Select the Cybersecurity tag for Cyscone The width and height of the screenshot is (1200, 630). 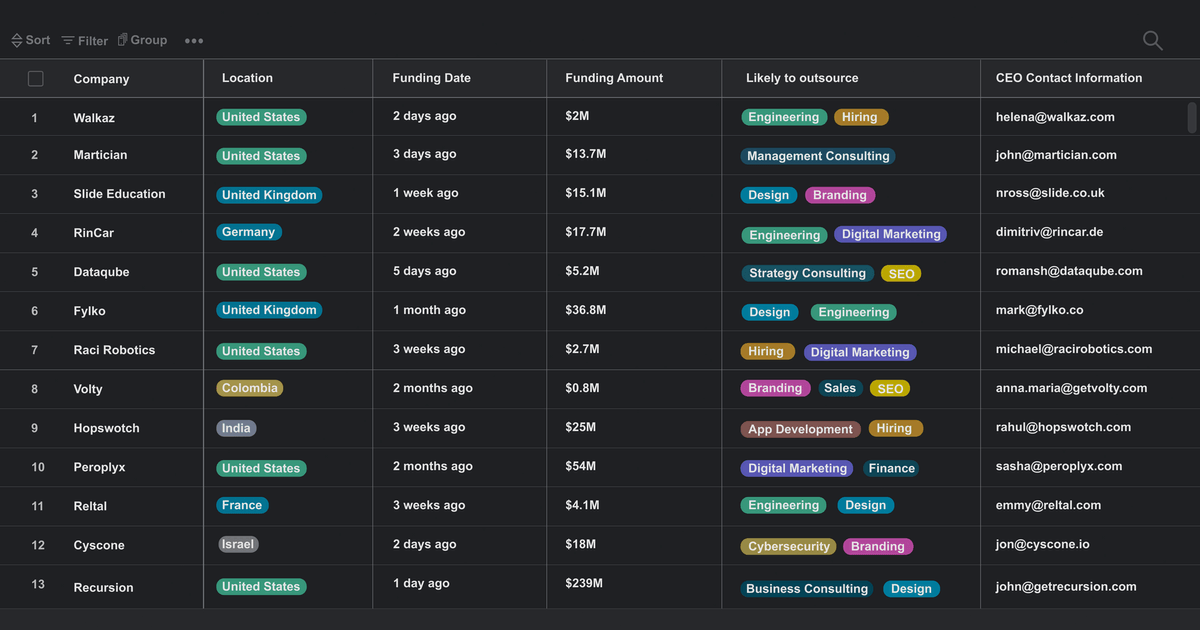click(789, 547)
